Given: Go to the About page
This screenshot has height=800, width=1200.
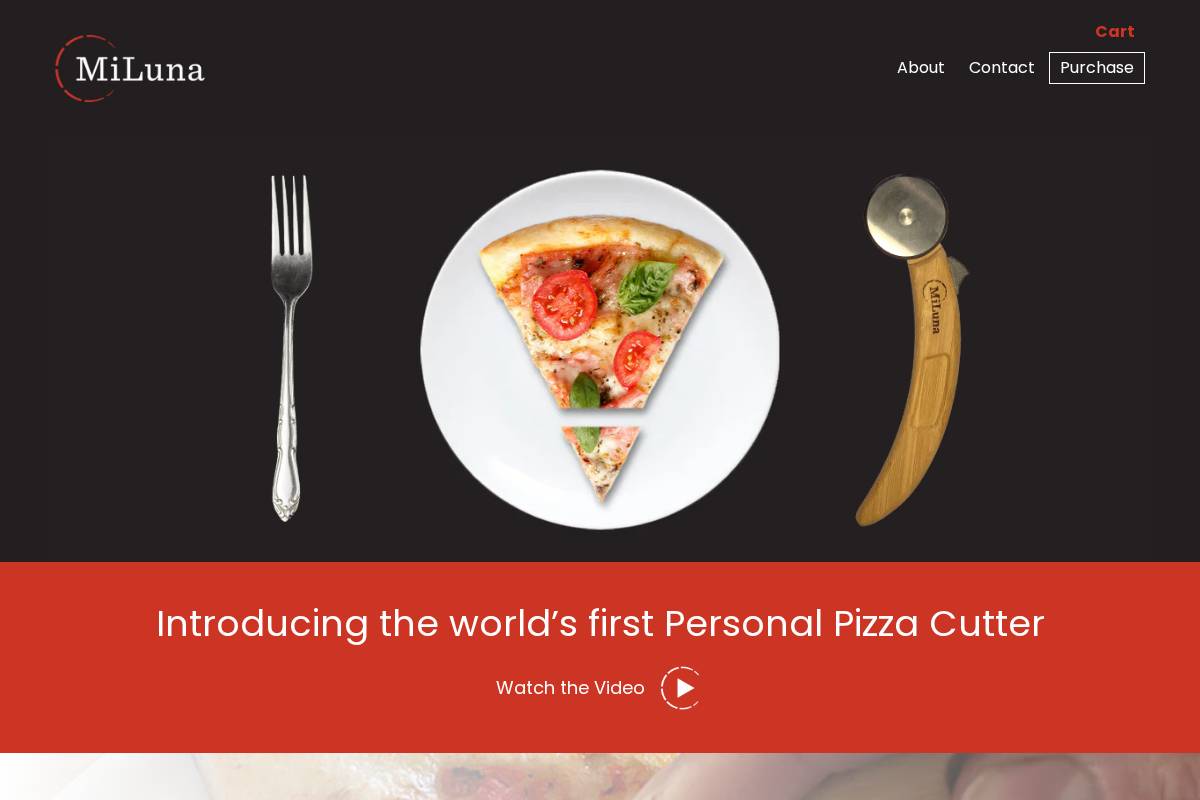Looking at the screenshot, I should pos(920,68).
